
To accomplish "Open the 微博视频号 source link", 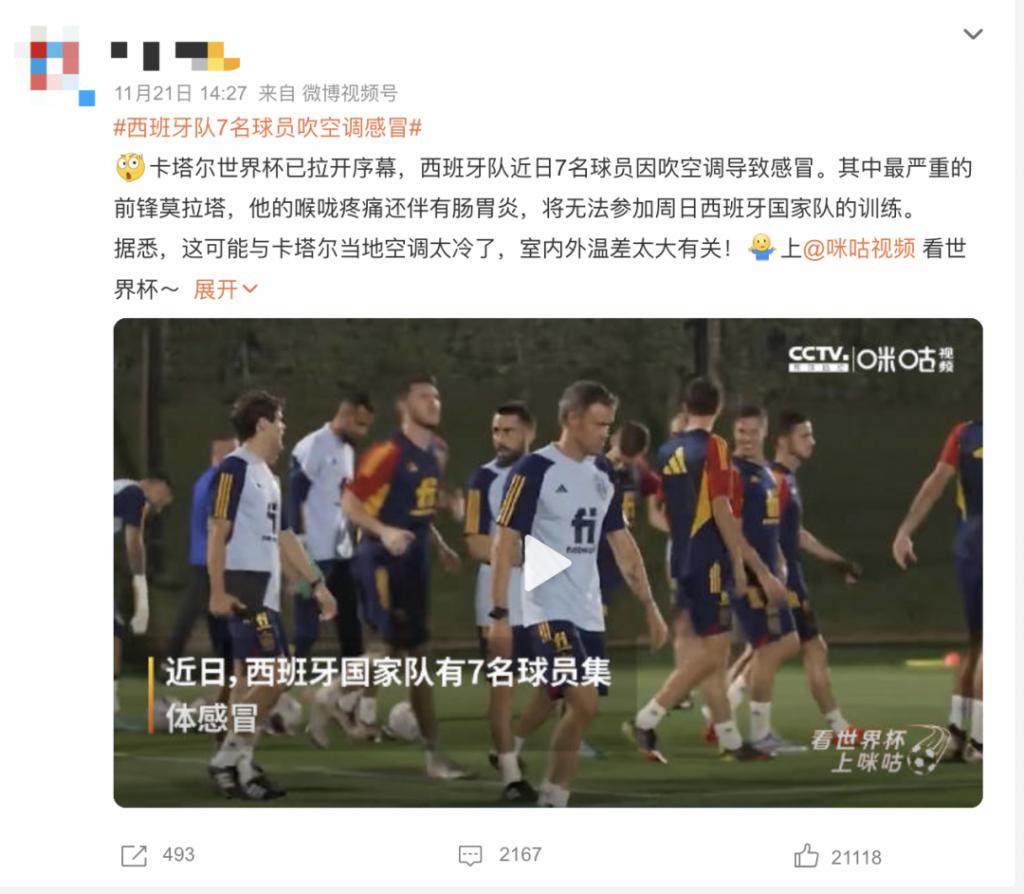I will [349, 93].
